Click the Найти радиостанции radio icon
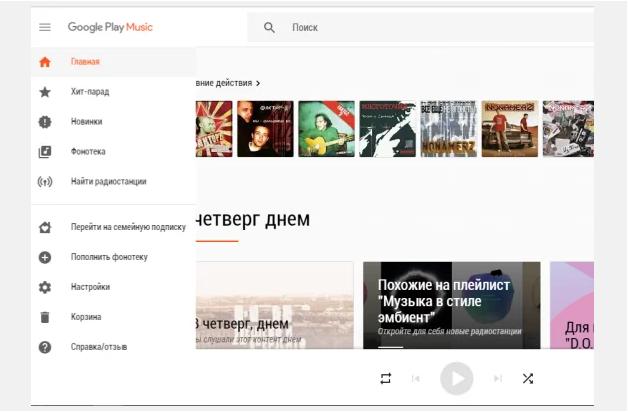This screenshot has height=412, width=628. click(45, 182)
